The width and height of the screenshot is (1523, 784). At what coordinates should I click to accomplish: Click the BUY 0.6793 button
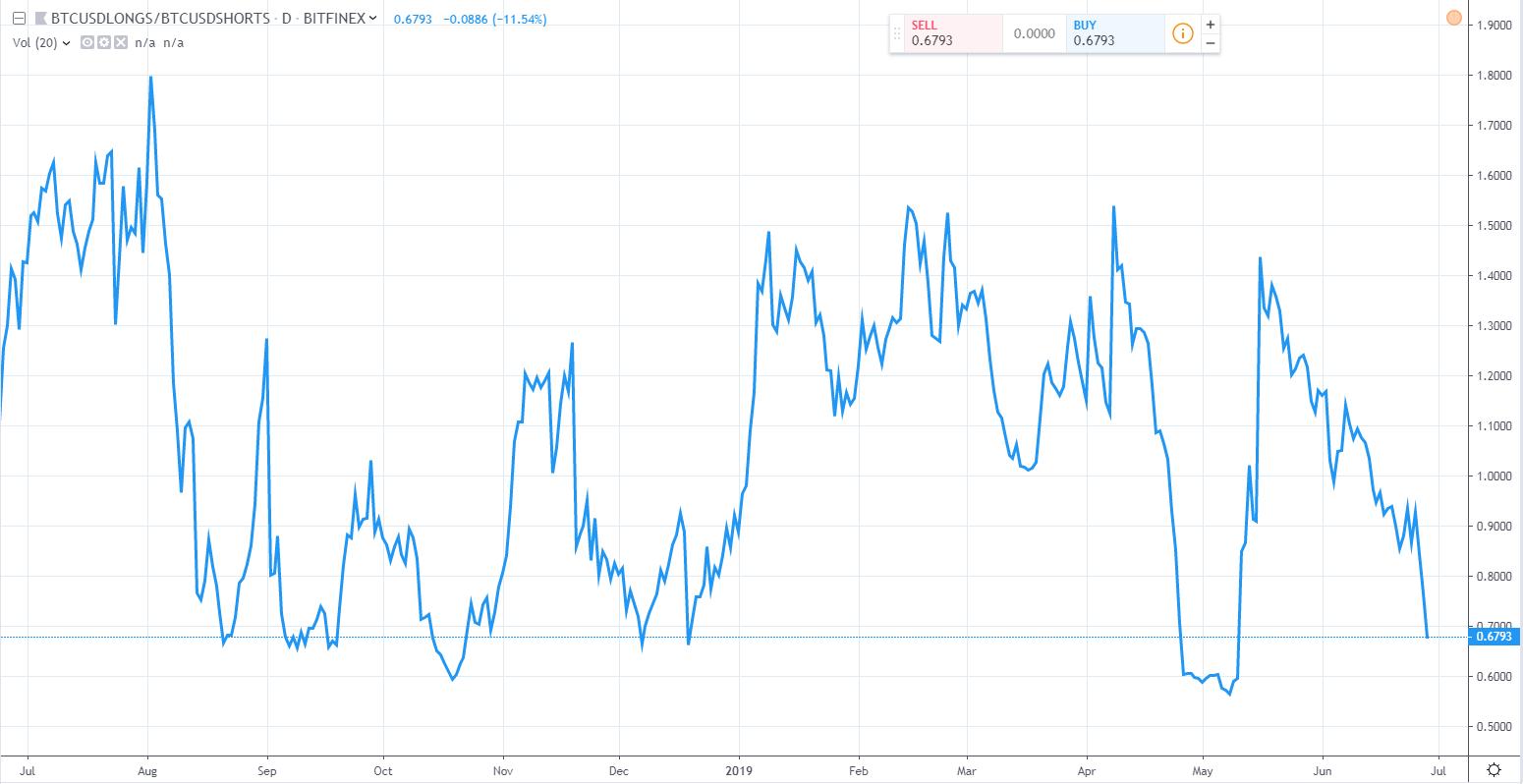click(x=1115, y=33)
